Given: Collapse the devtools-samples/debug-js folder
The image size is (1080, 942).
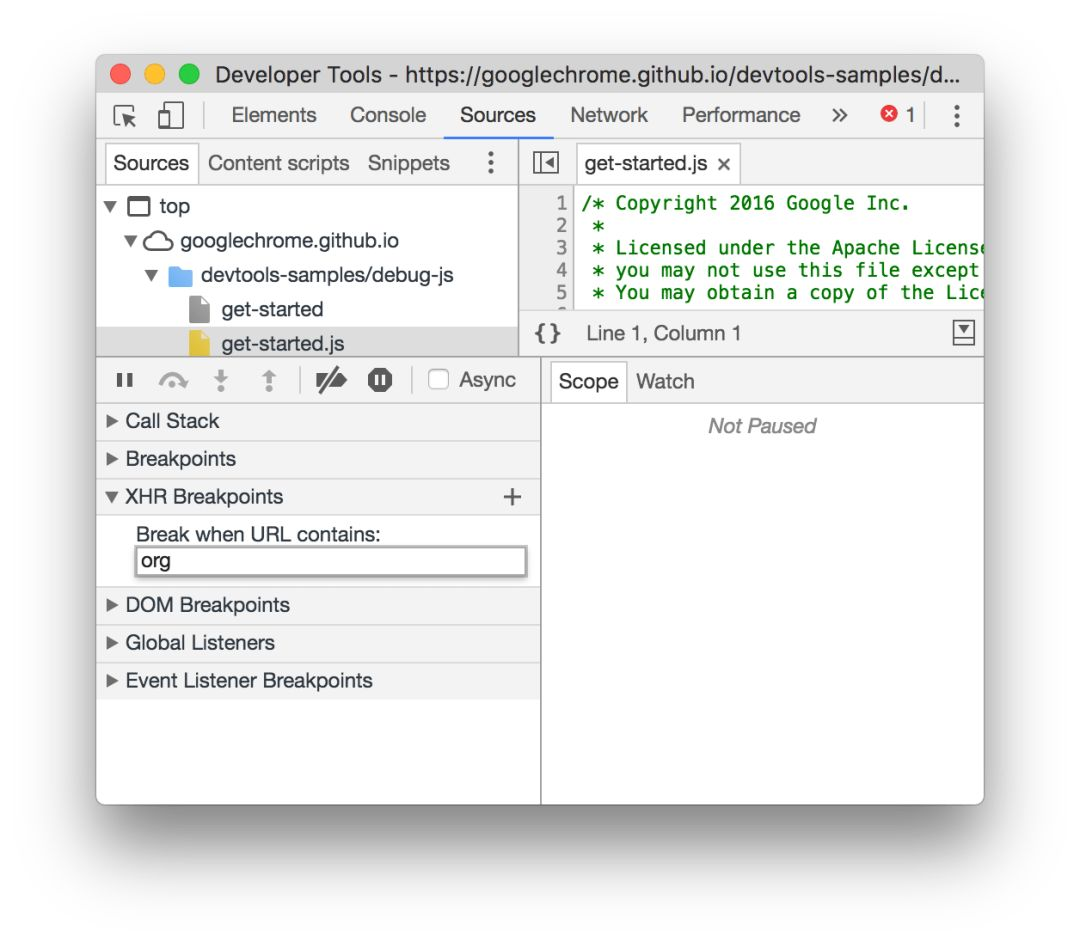Looking at the screenshot, I should click(152, 275).
